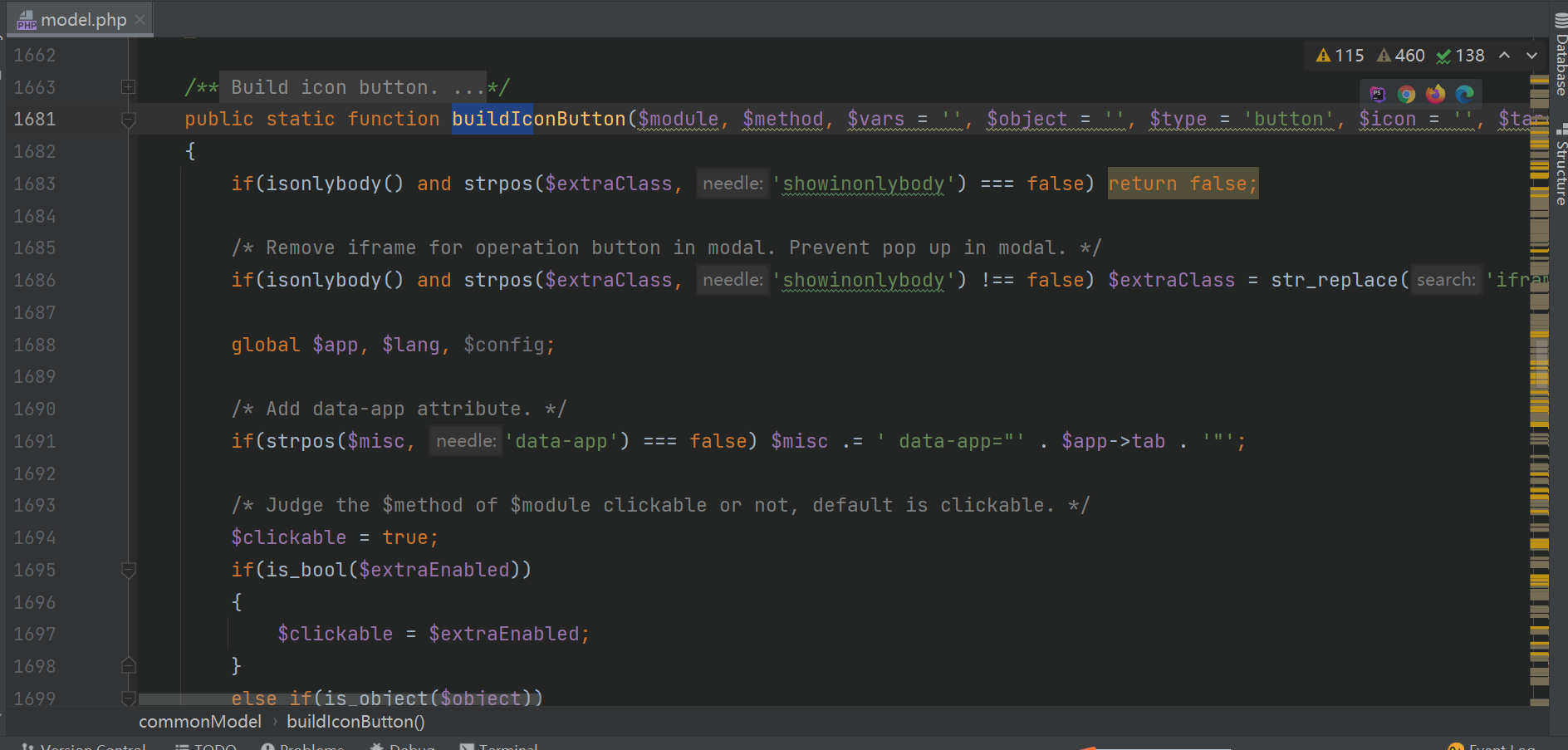Jump to previous highlighted error arrow
1568x750 pixels.
[1504, 56]
